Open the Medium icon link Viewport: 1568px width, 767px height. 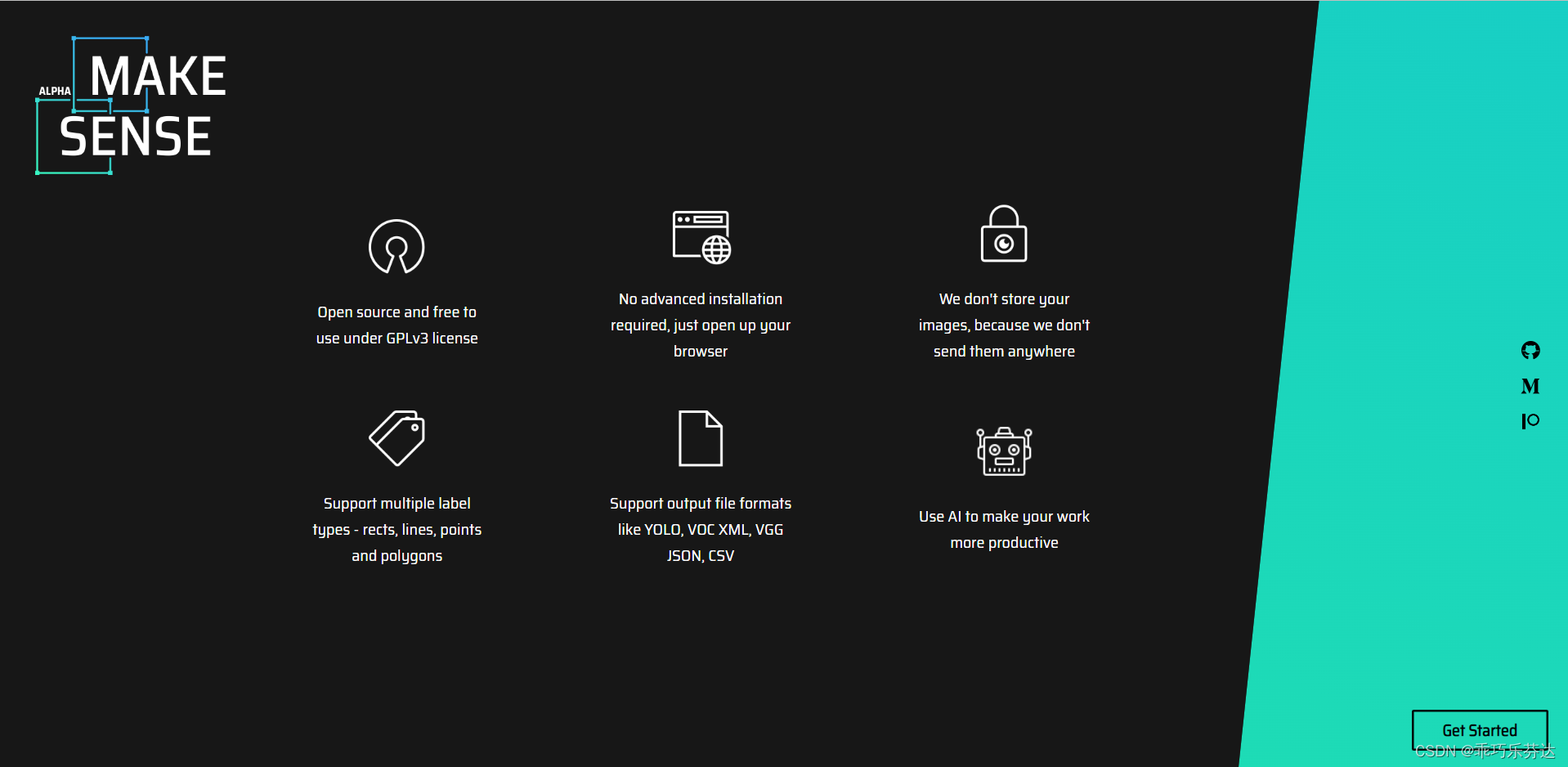1530,386
